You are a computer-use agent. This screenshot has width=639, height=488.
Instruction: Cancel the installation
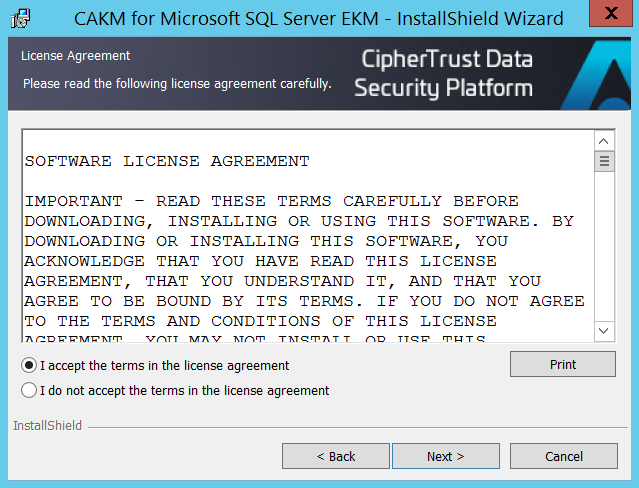tap(564, 456)
